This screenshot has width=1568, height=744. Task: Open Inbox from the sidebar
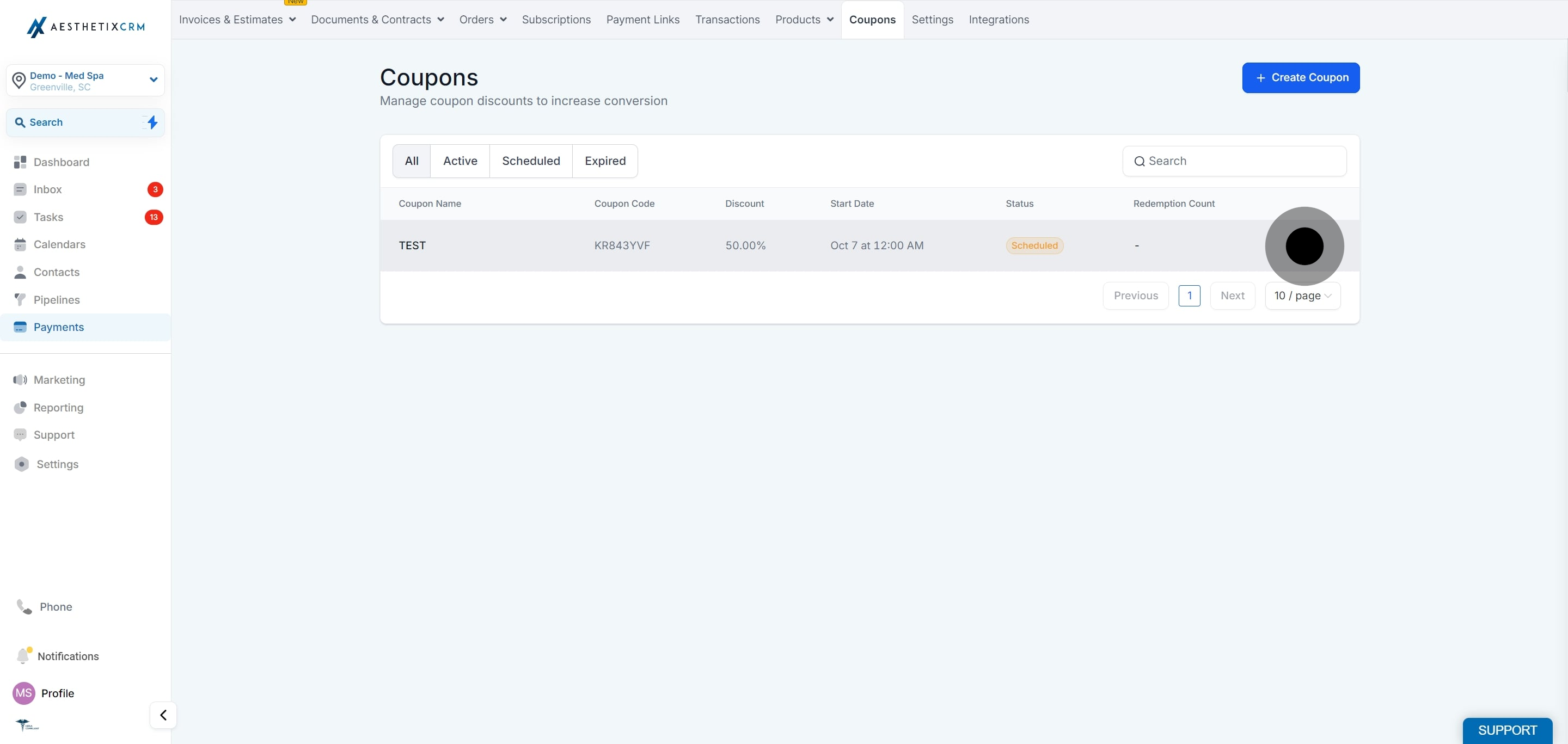point(47,189)
